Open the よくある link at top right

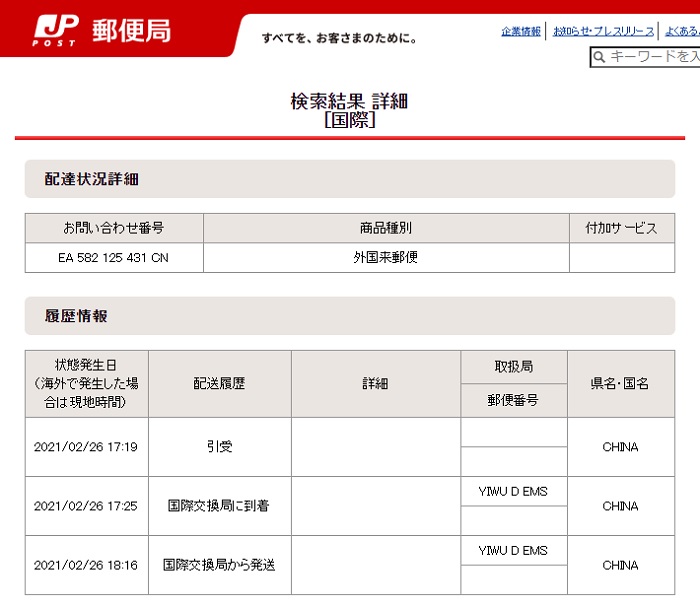point(682,31)
